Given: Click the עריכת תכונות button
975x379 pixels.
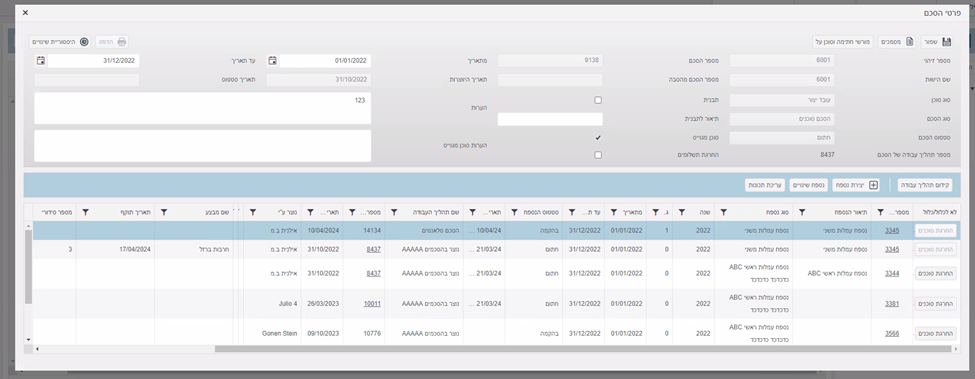Looking at the screenshot, I should tap(765, 185).
